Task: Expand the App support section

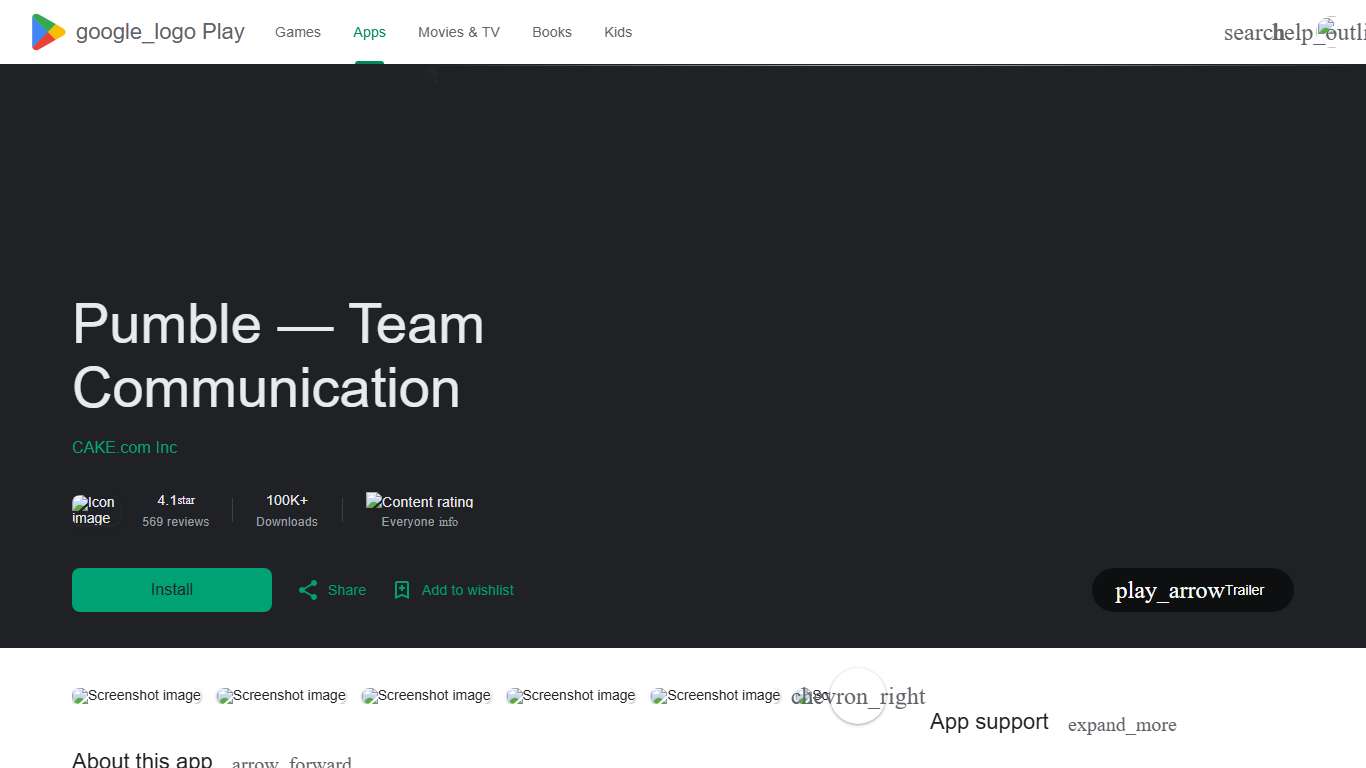Action: click(1122, 725)
